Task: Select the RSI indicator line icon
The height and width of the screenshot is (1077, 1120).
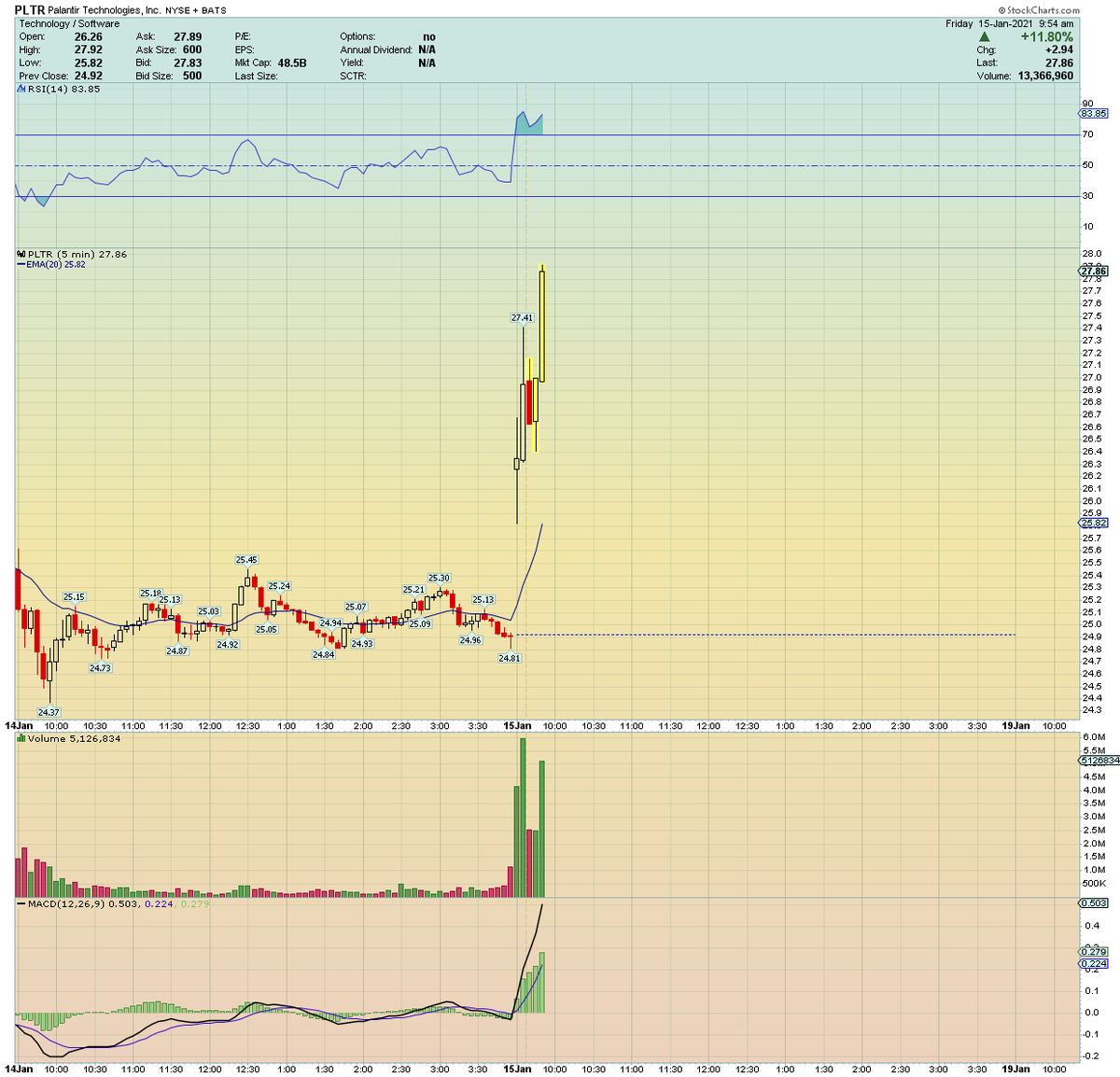Action: 20,89
